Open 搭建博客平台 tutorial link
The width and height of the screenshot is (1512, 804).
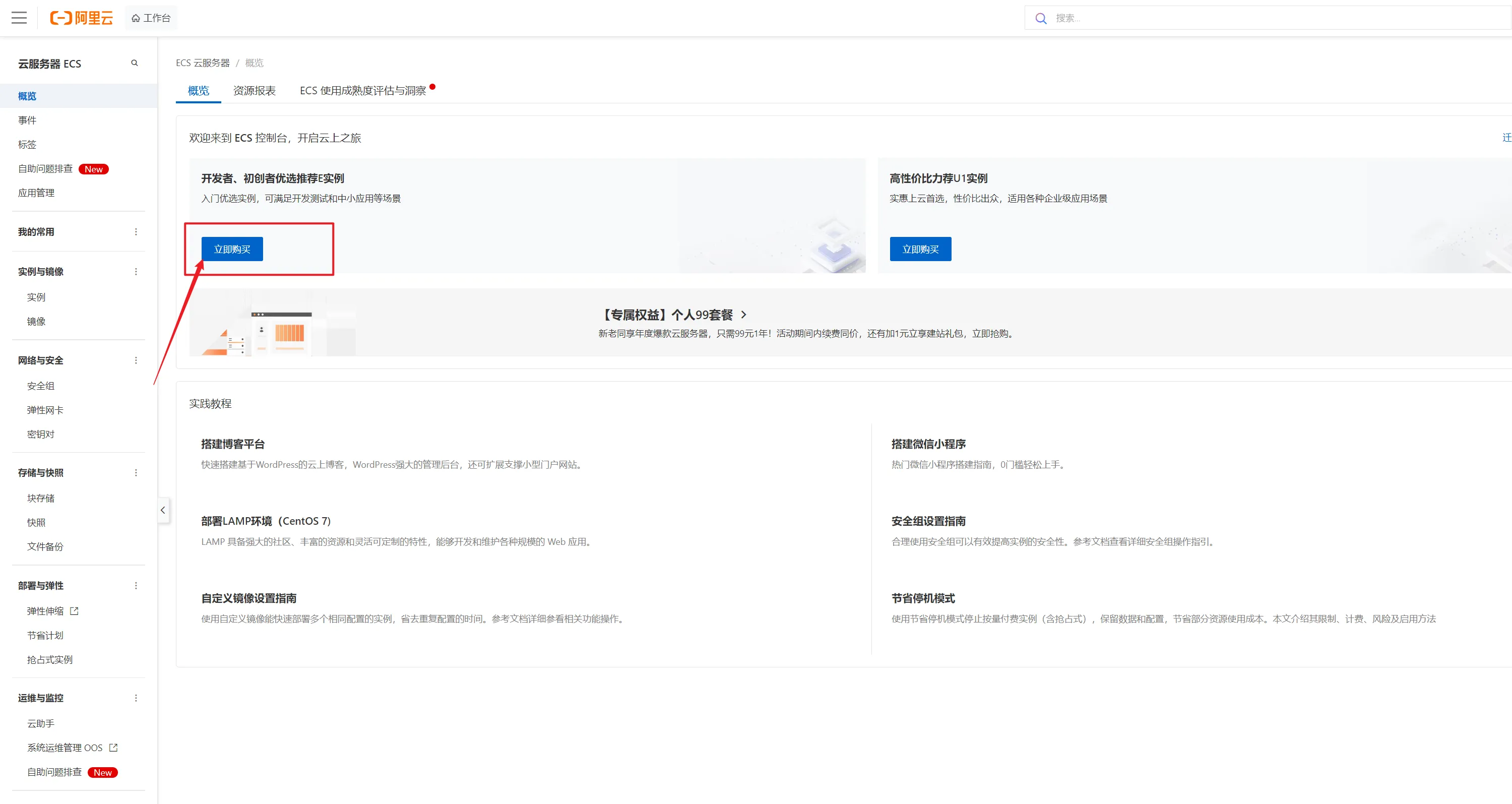click(x=232, y=444)
